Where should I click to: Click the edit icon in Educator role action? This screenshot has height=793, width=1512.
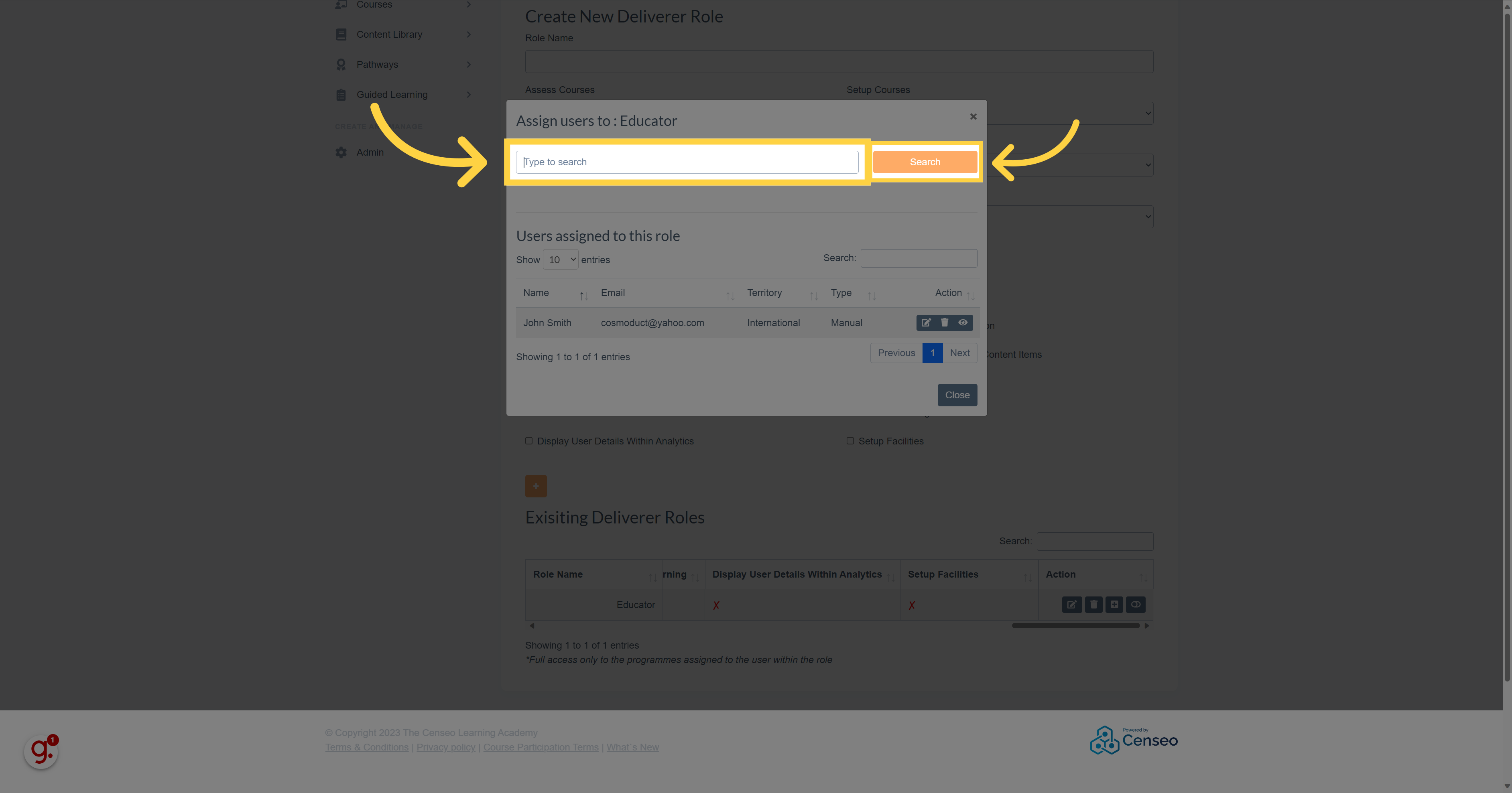(x=1072, y=604)
